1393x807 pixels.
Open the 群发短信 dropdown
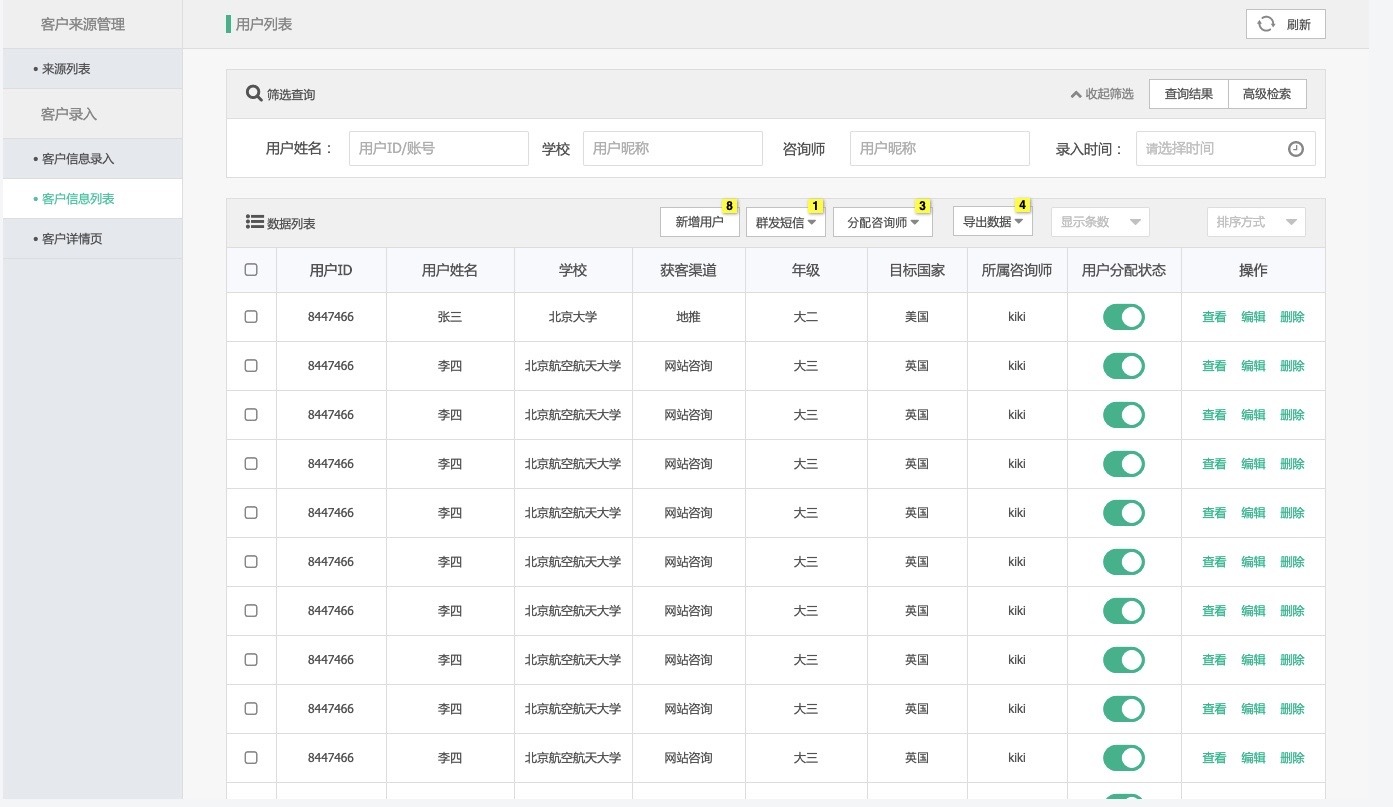(x=786, y=222)
